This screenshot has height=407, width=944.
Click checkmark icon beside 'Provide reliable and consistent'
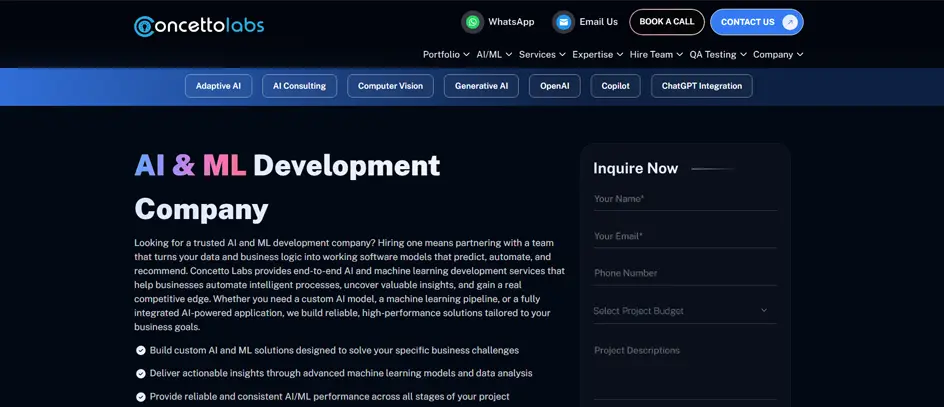coord(141,397)
